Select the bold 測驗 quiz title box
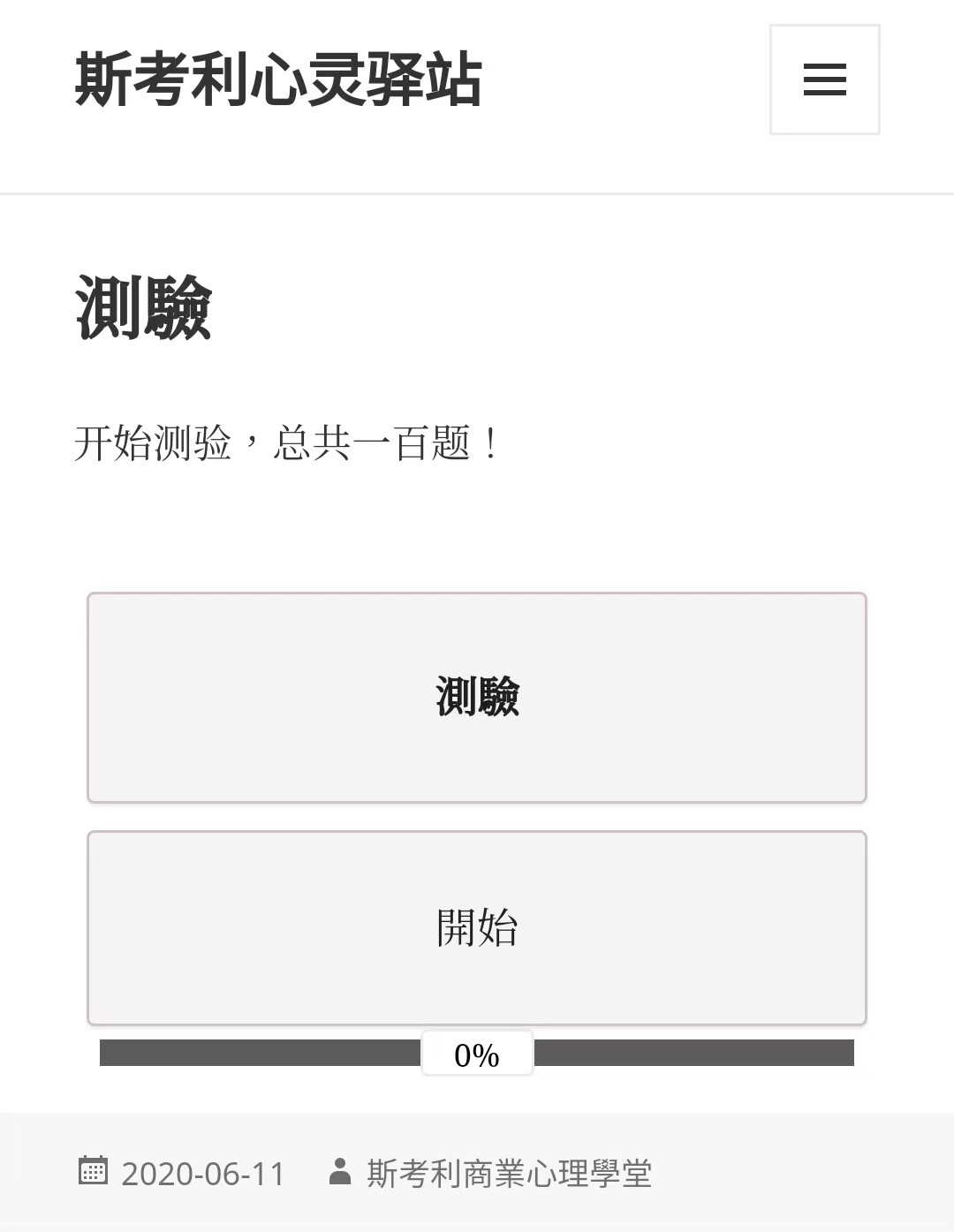The height and width of the screenshot is (1232, 954). pos(477,697)
